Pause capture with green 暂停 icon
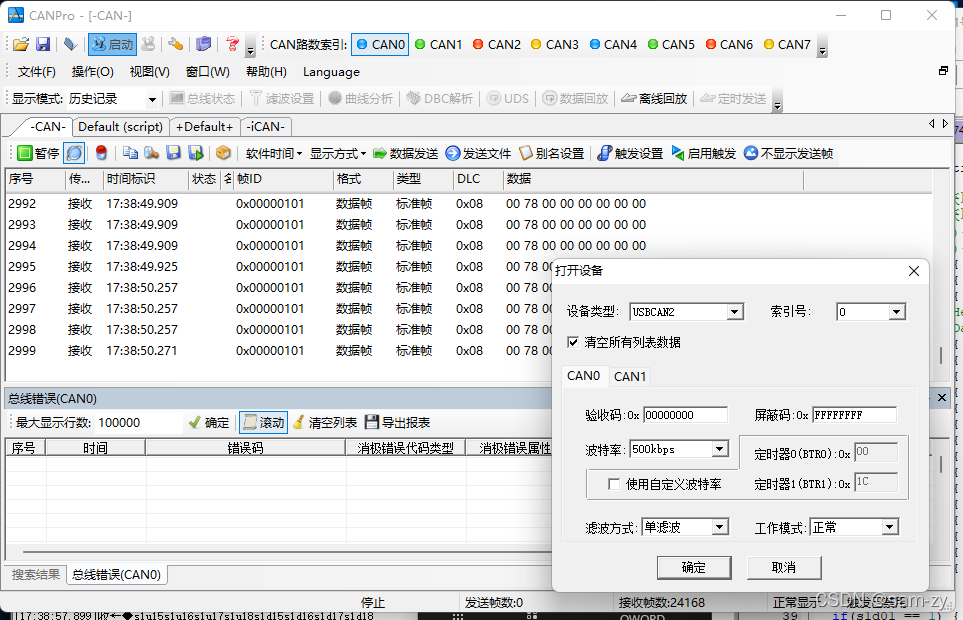This screenshot has height=620, width=963. click(38, 153)
